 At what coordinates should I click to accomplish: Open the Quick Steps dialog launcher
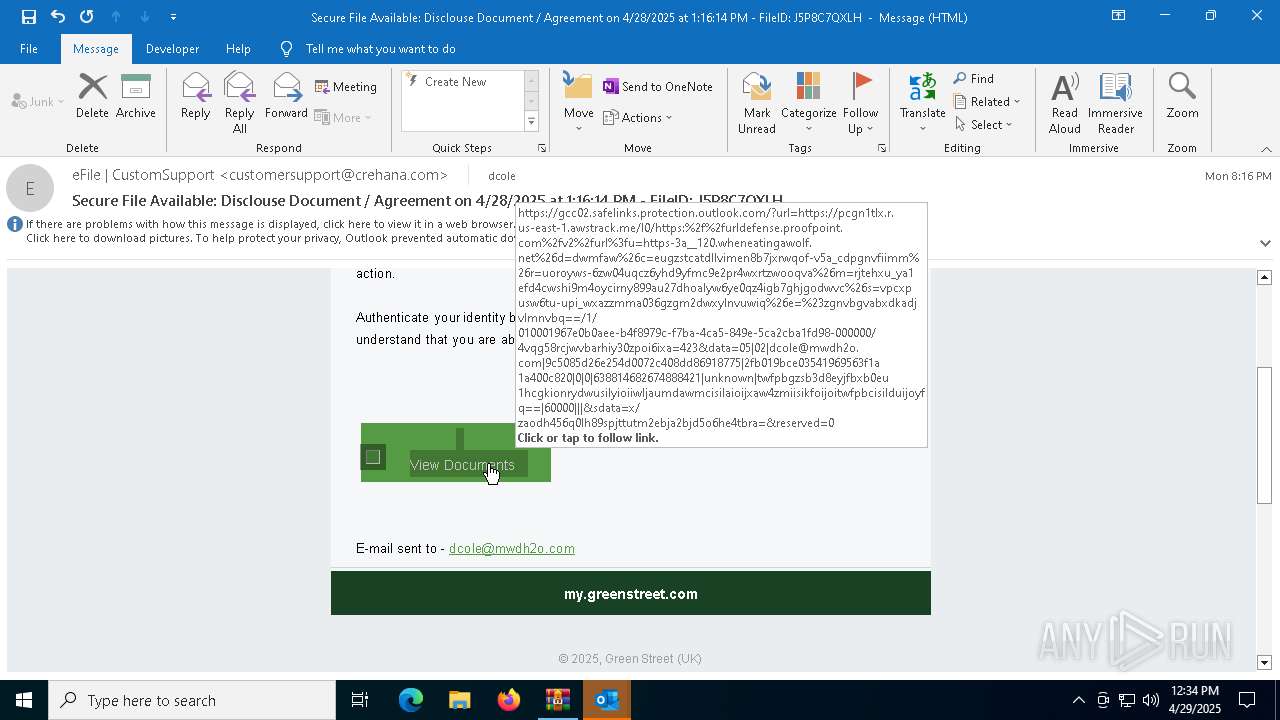(x=542, y=148)
